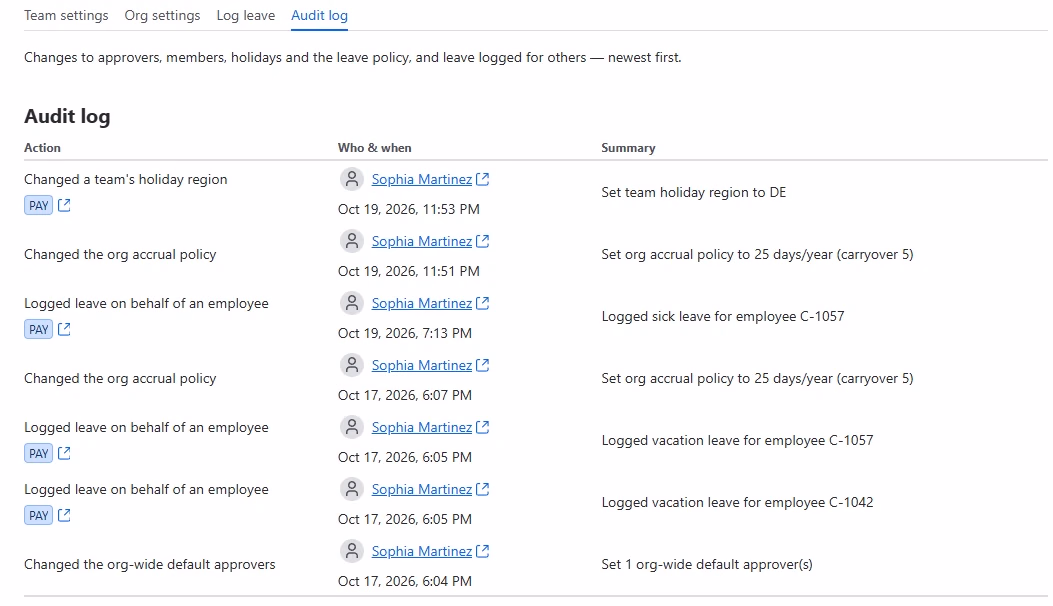Image resolution: width=1053 pixels, height=606 pixels.
Task: Open external link icon next to sick leave PAY badge
Action: coord(64,329)
